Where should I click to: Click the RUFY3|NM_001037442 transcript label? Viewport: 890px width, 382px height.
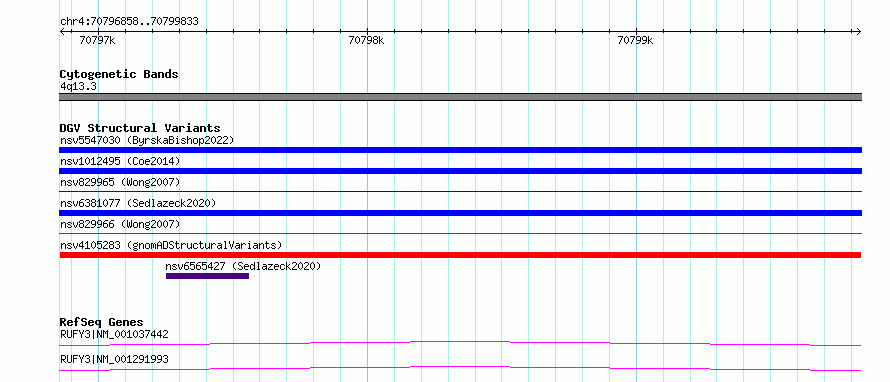(x=114, y=334)
